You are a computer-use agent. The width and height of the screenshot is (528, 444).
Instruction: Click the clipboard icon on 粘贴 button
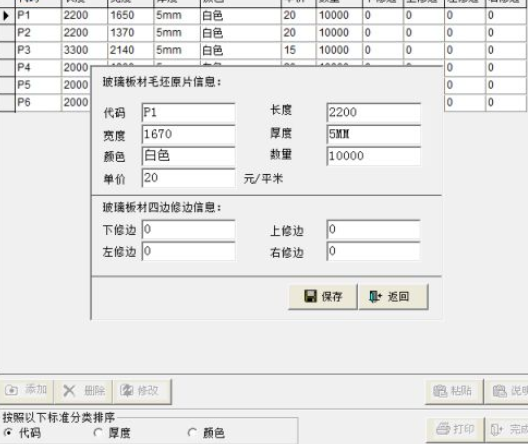coord(440,391)
